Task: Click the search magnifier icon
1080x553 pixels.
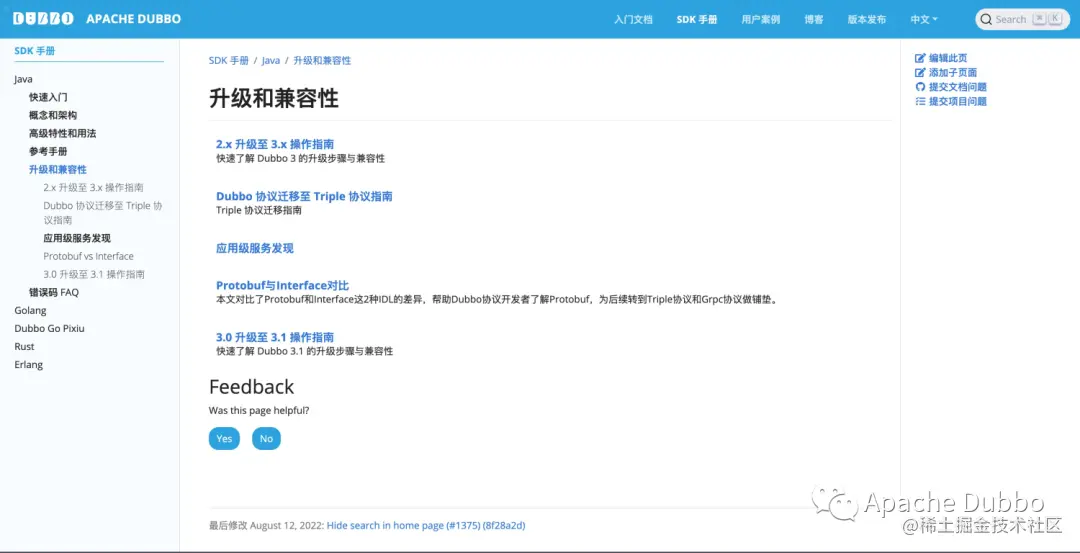Action: (x=986, y=19)
